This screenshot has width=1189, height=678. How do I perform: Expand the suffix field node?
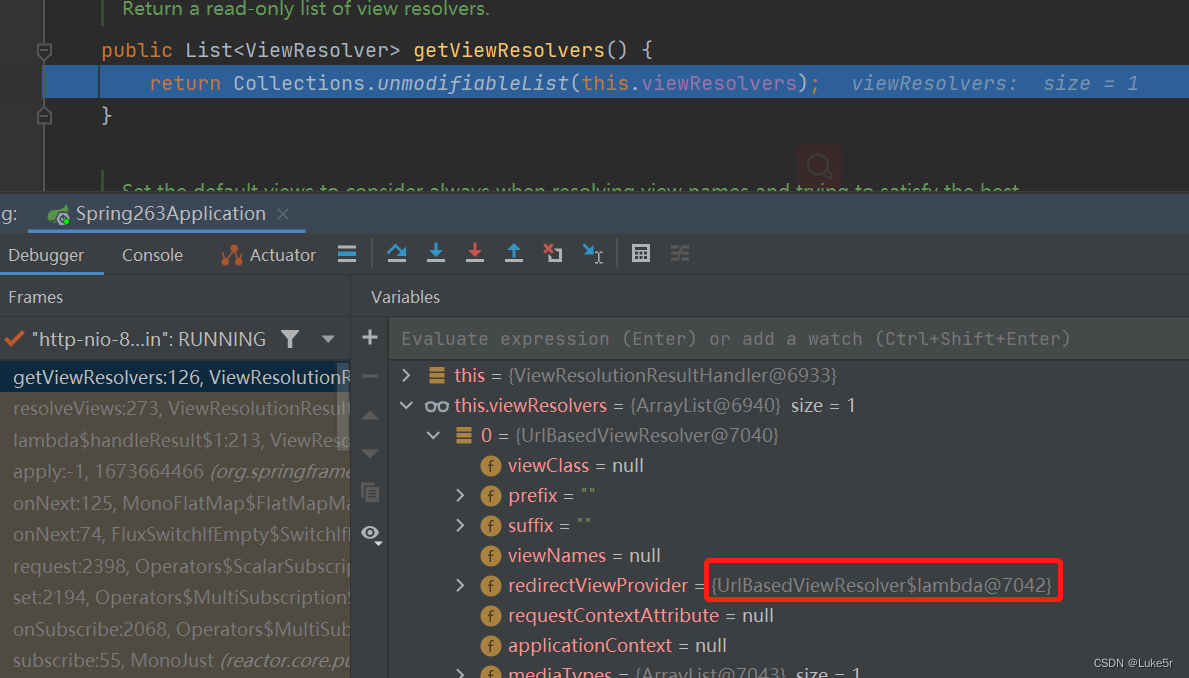coord(460,525)
